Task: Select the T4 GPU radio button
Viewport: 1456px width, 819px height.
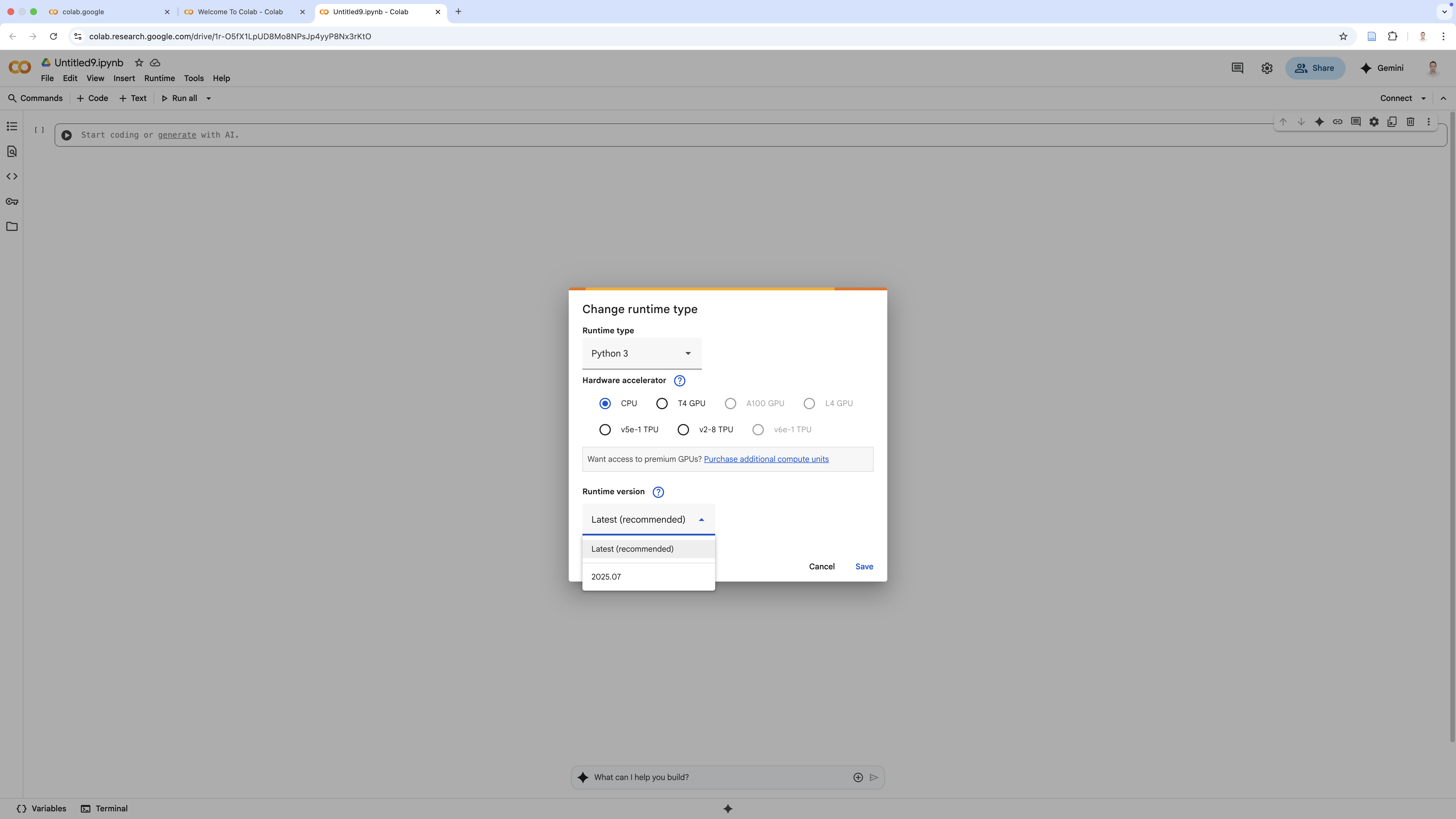Action: click(662, 404)
